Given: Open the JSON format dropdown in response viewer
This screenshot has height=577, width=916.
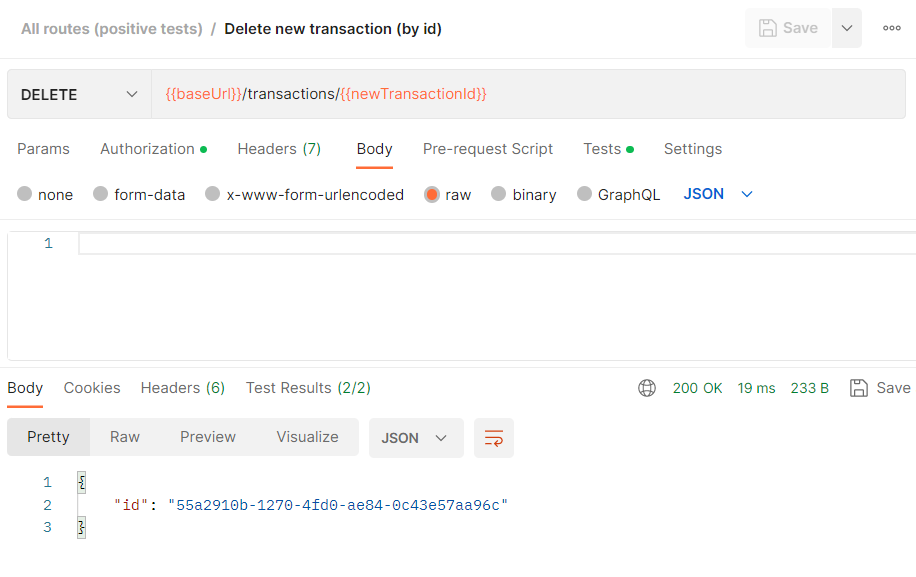Looking at the screenshot, I should [416, 437].
